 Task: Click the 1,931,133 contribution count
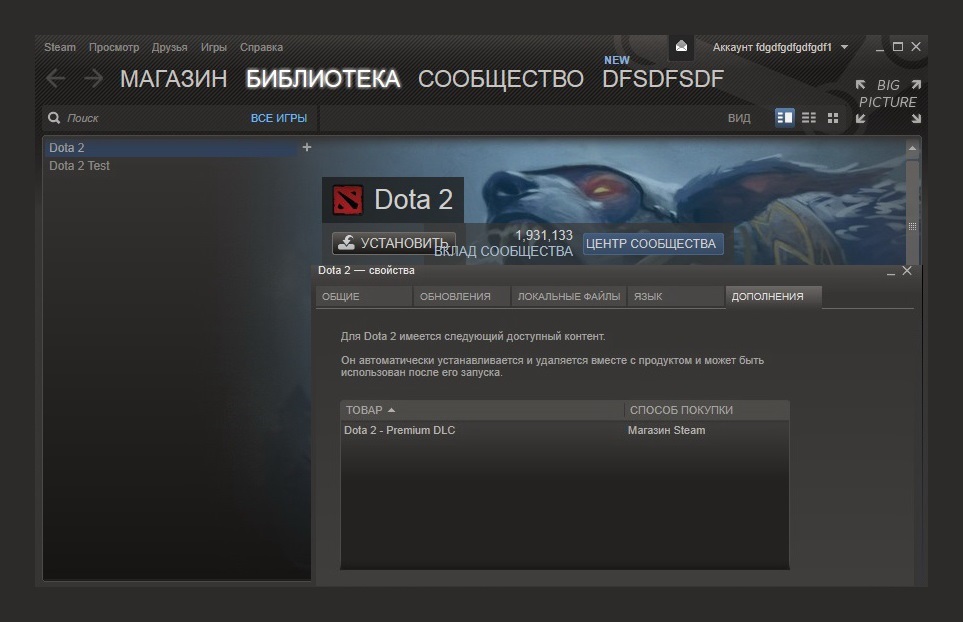coord(544,235)
